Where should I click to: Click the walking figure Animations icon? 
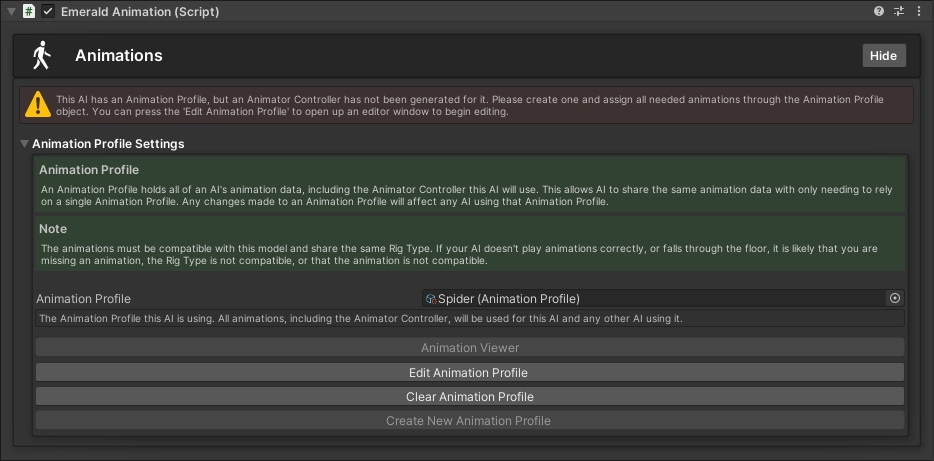[x=41, y=56]
